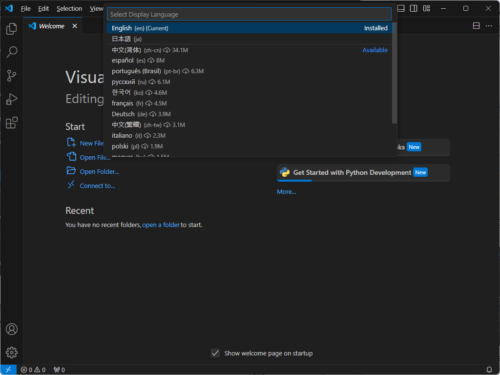Select Korean (ko) language
The width and height of the screenshot is (500, 375).
click(x=249, y=92)
